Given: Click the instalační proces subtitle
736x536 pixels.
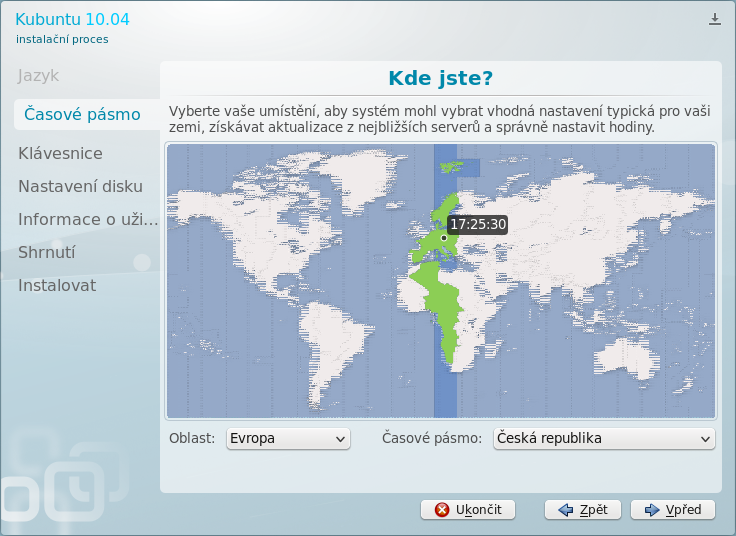Looking at the screenshot, I should [x=62, y=39].
